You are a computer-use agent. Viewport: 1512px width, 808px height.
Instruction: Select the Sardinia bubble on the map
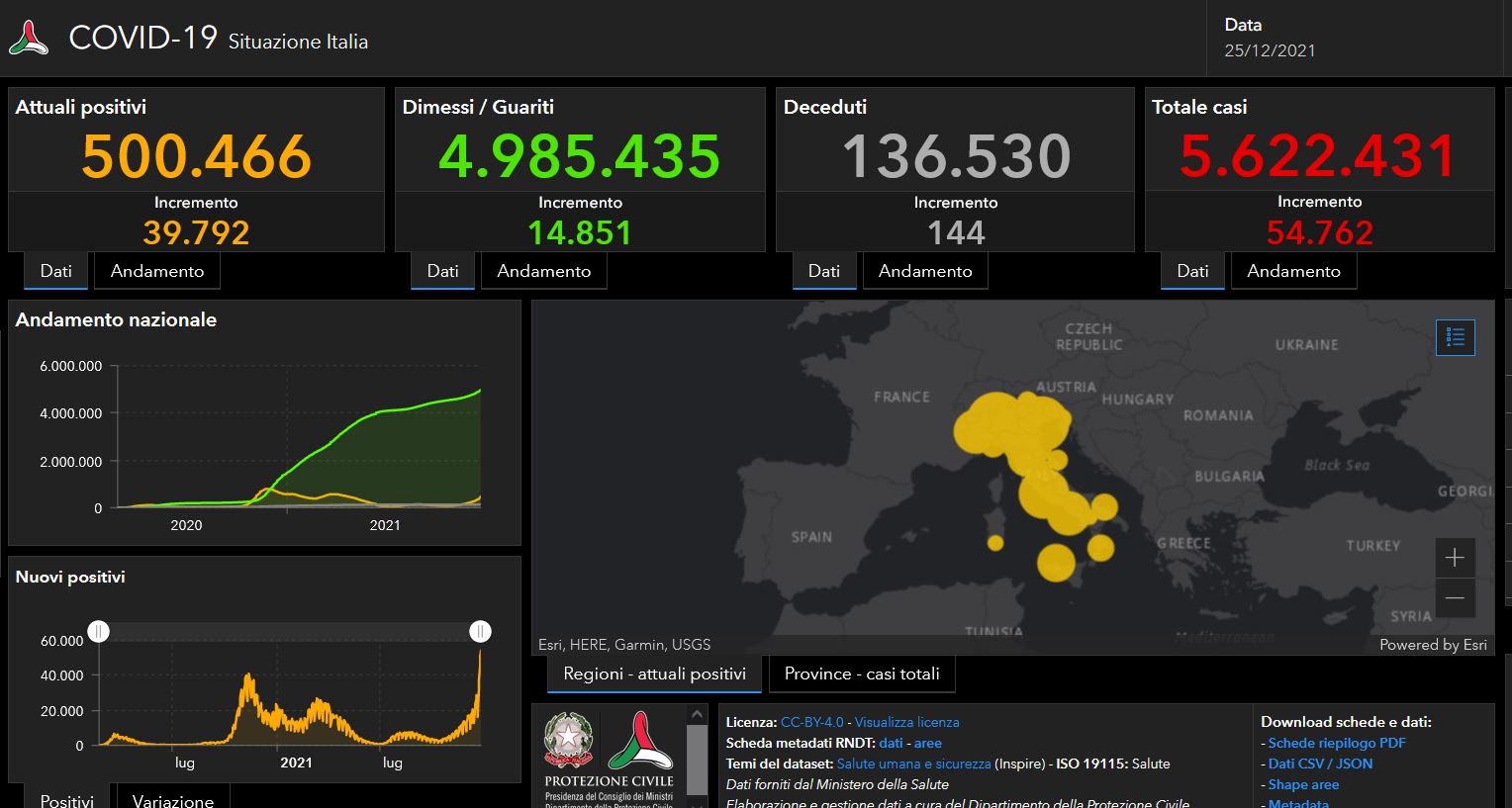coord(995,543)
